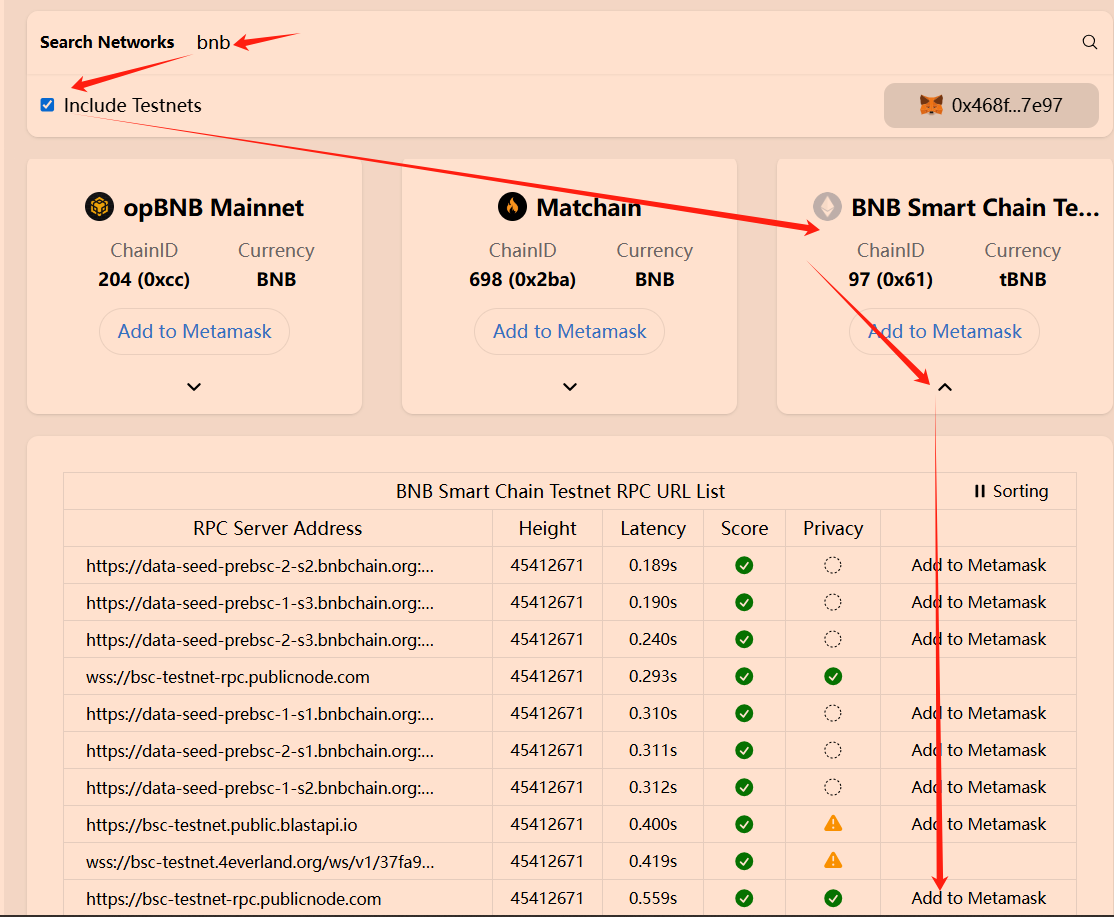The width and height of the screenshot is (1114, 917).
Task: Click the Search Networks label
Action: [107, 42]
